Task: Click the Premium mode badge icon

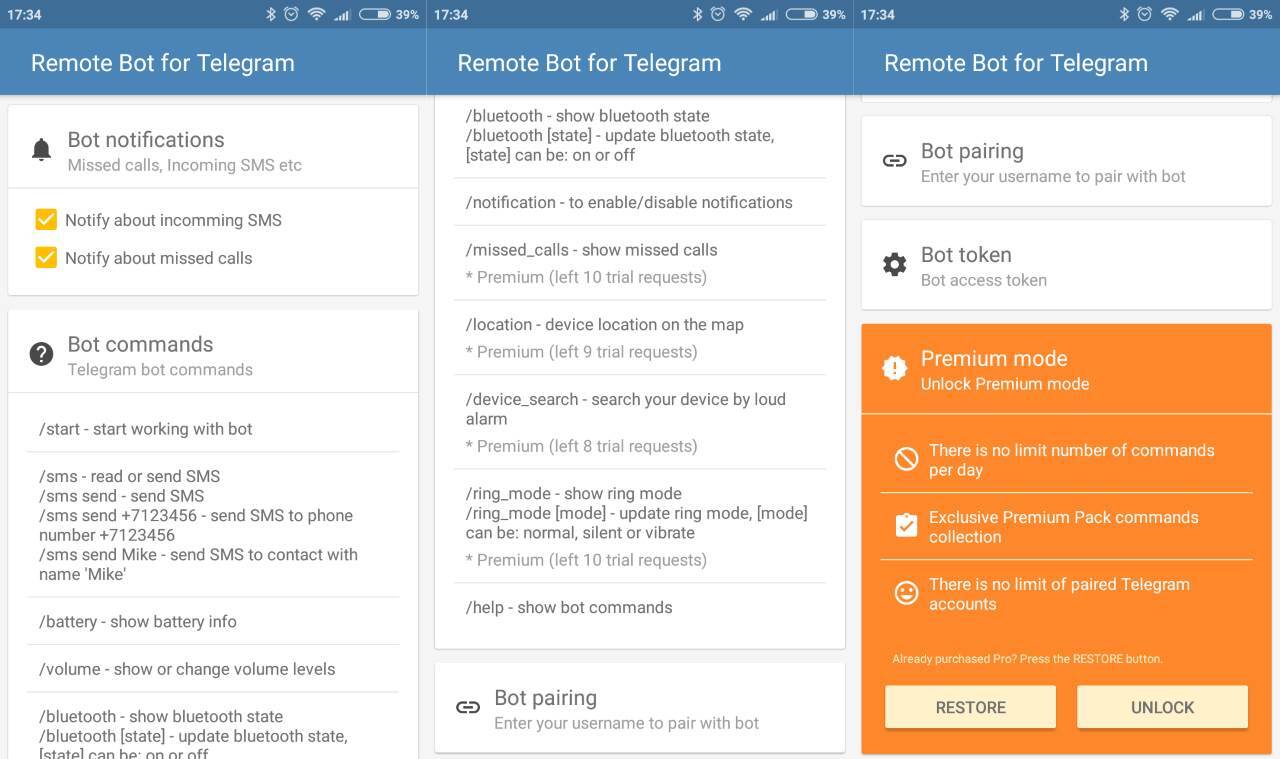Action: 894,368
